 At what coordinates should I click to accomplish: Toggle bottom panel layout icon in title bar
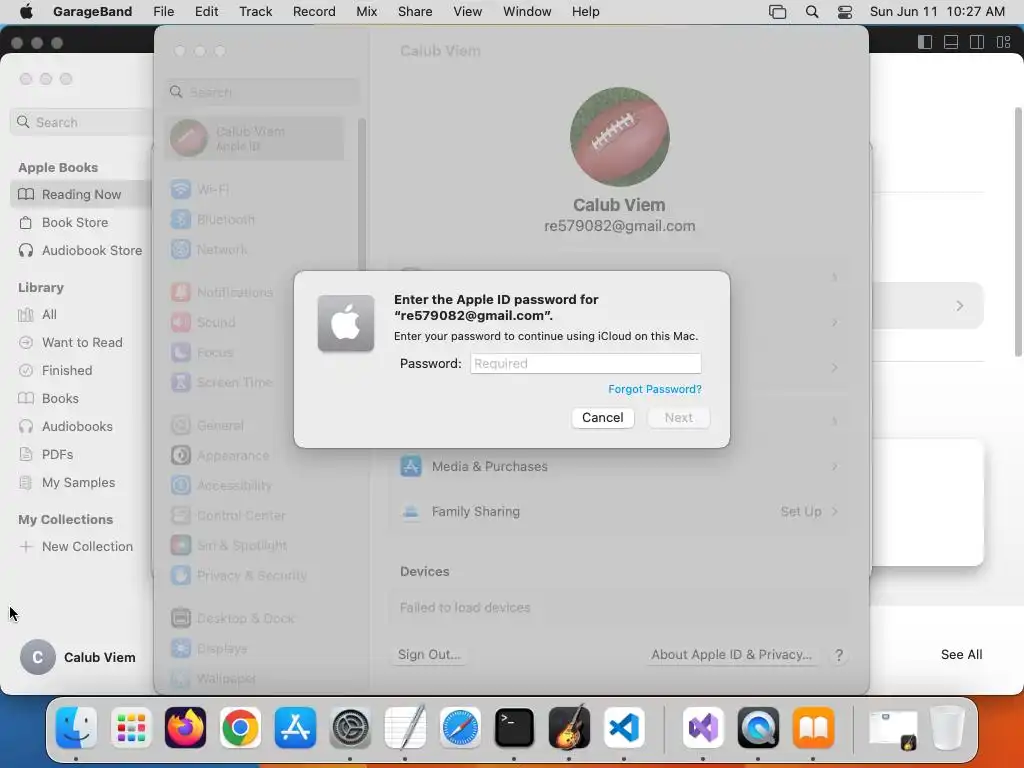click(951, 42)
